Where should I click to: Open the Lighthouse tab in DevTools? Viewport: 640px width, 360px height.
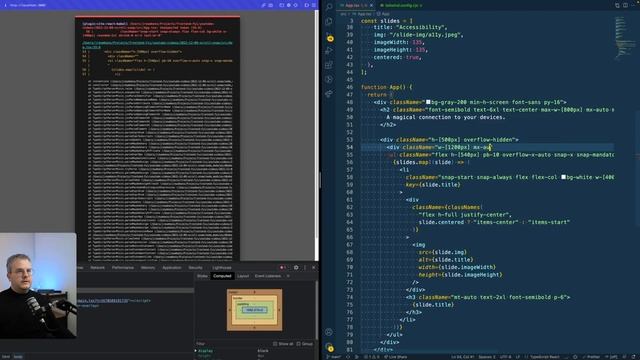pyautogui.click(x=222, y=268)
